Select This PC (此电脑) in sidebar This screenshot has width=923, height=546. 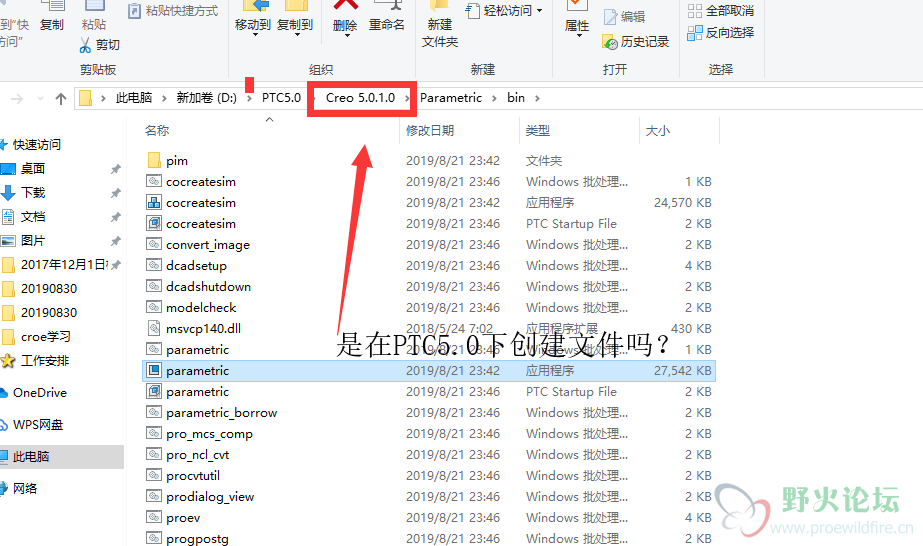[62, 457]
